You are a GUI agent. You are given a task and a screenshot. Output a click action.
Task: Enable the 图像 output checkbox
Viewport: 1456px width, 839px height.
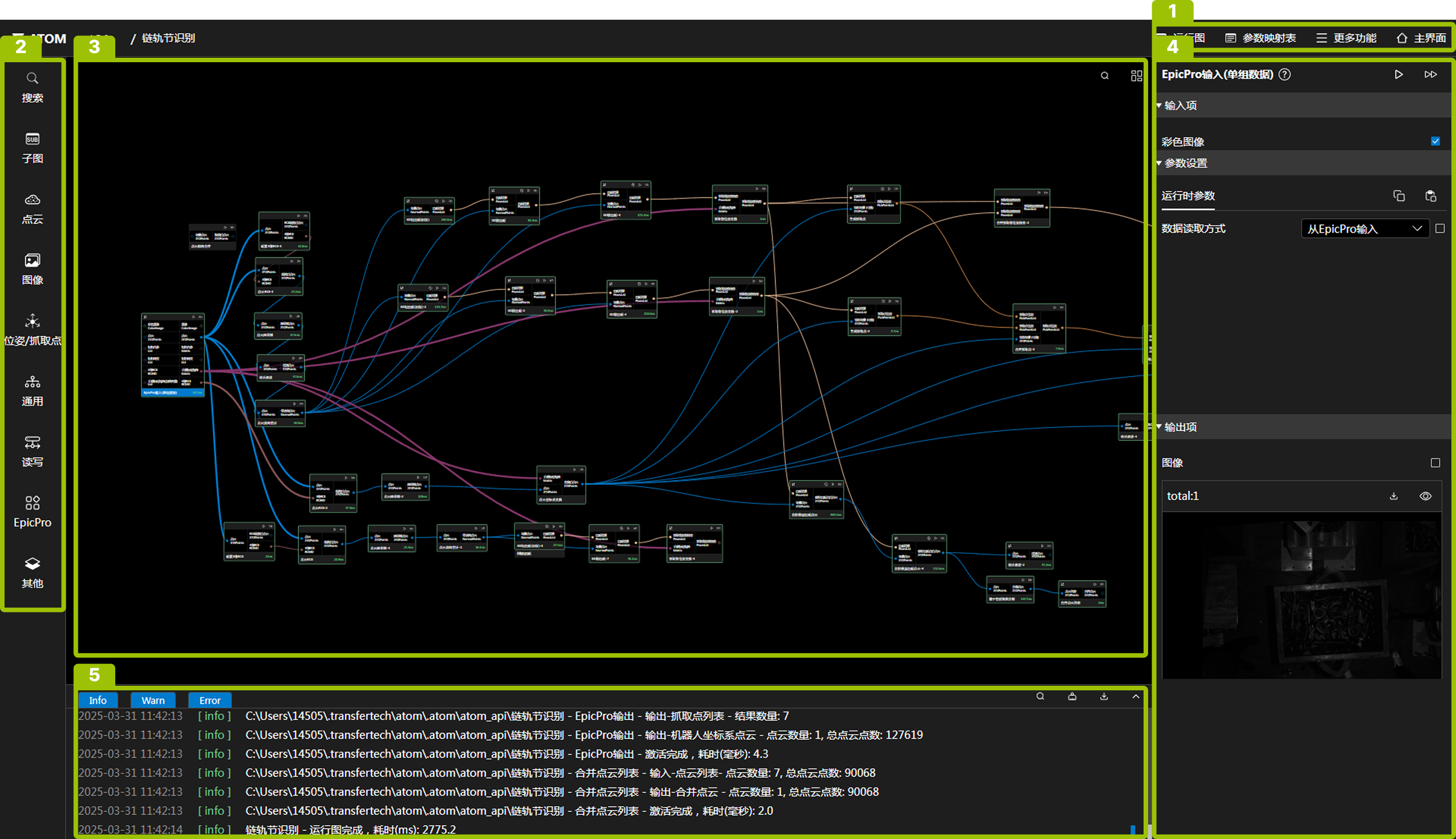click(1435, 463)
